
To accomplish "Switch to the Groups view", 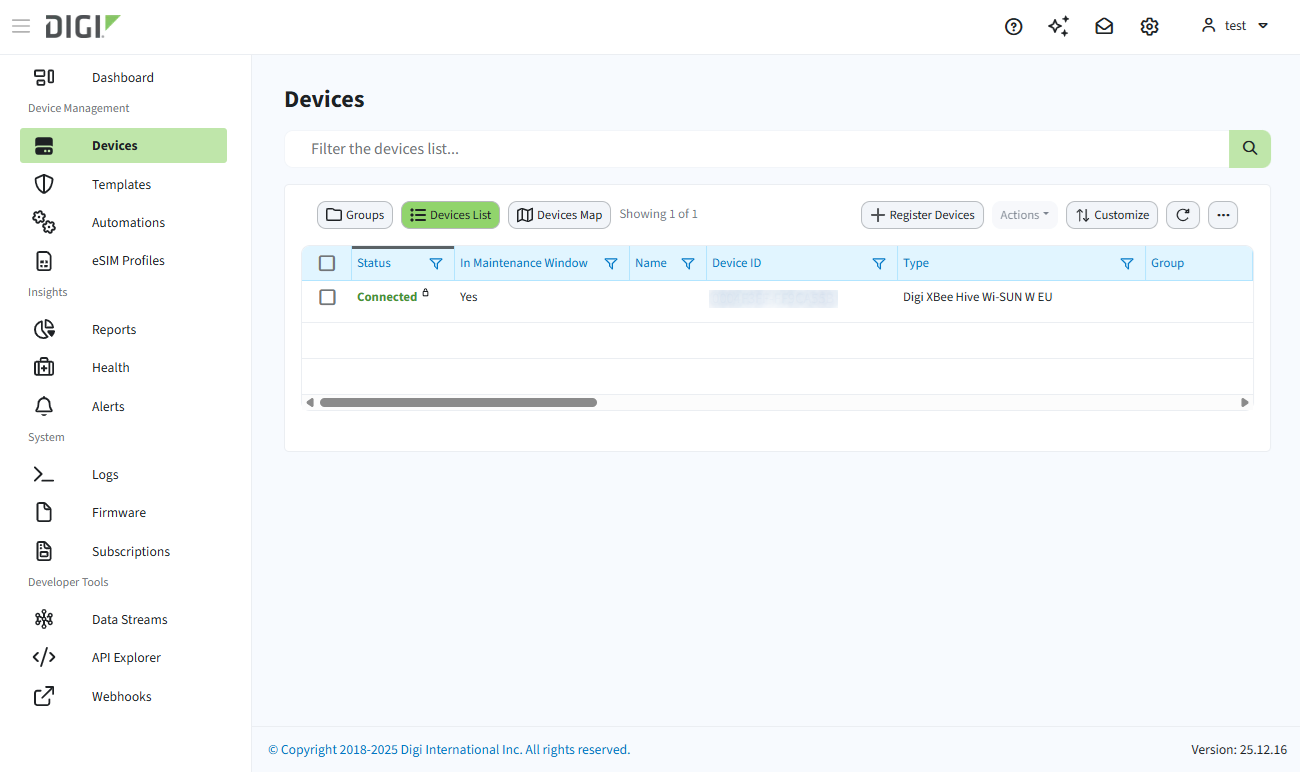I will 355,214.
